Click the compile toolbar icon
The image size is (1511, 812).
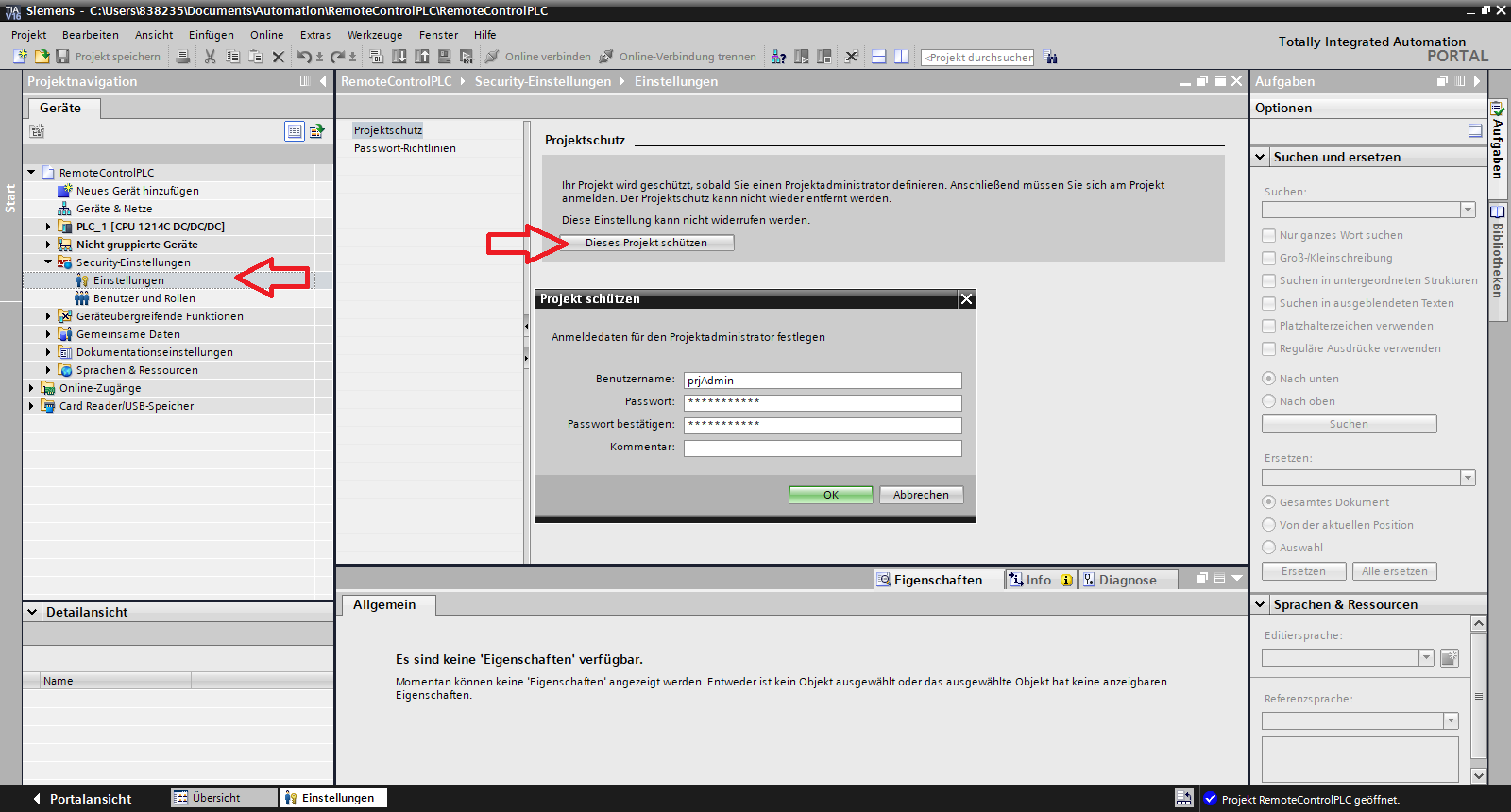376,57
